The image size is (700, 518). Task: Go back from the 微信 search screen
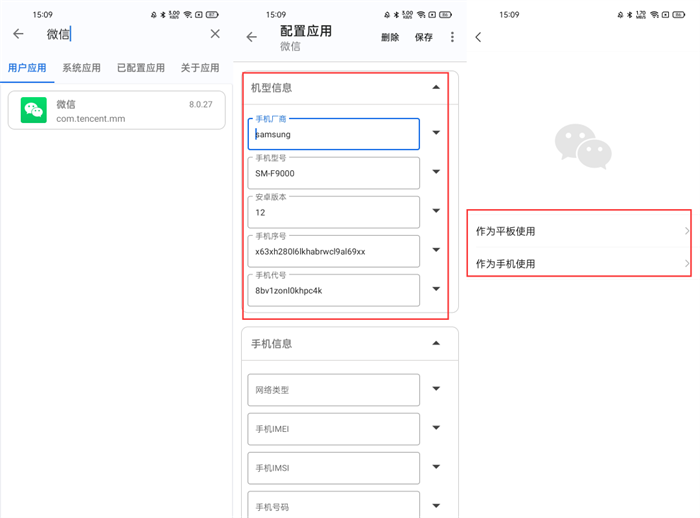[18, 33]
